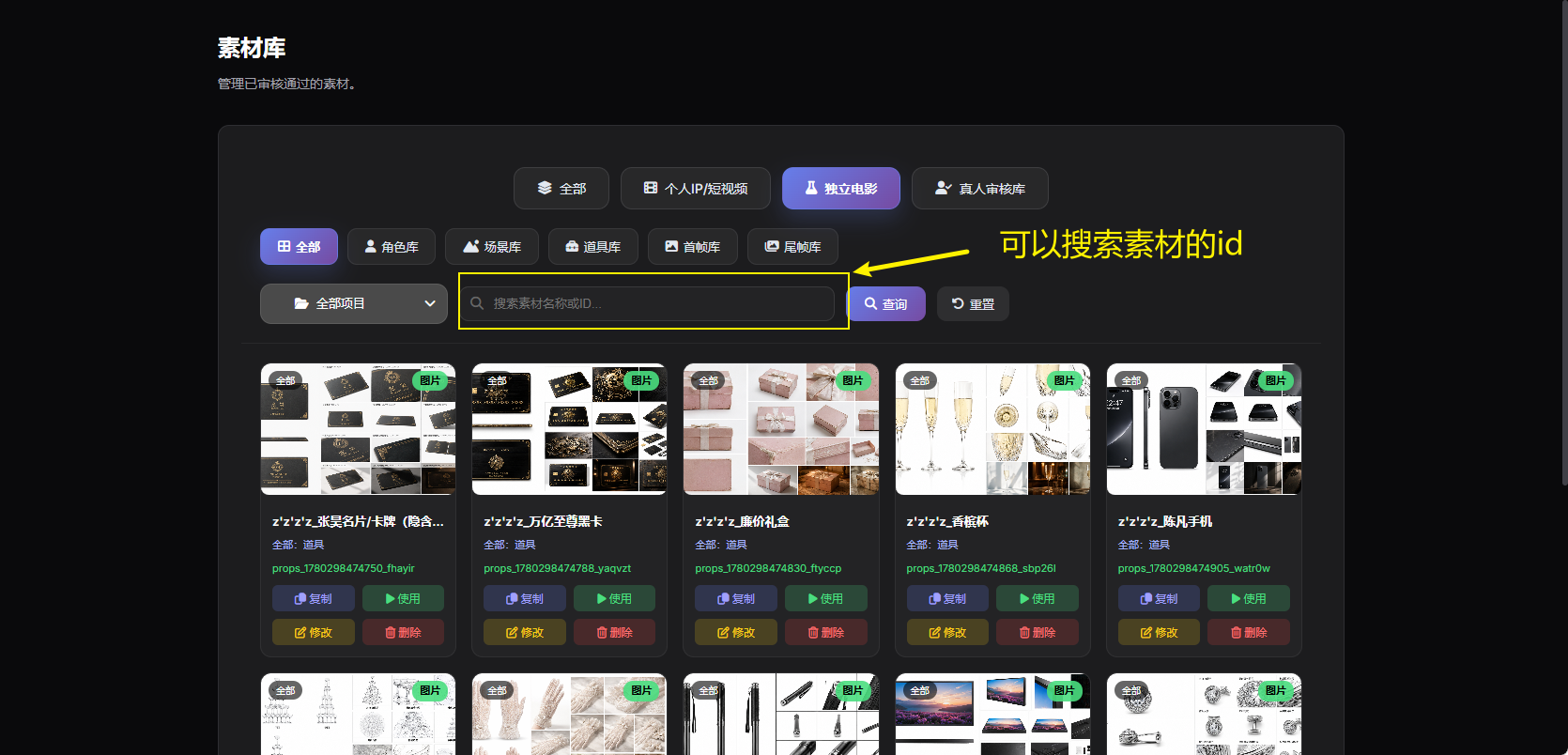Delete the 香槟杯 asset
Screen dimensions: 1568x755
pyautogui.click(x=1038, y=632)
